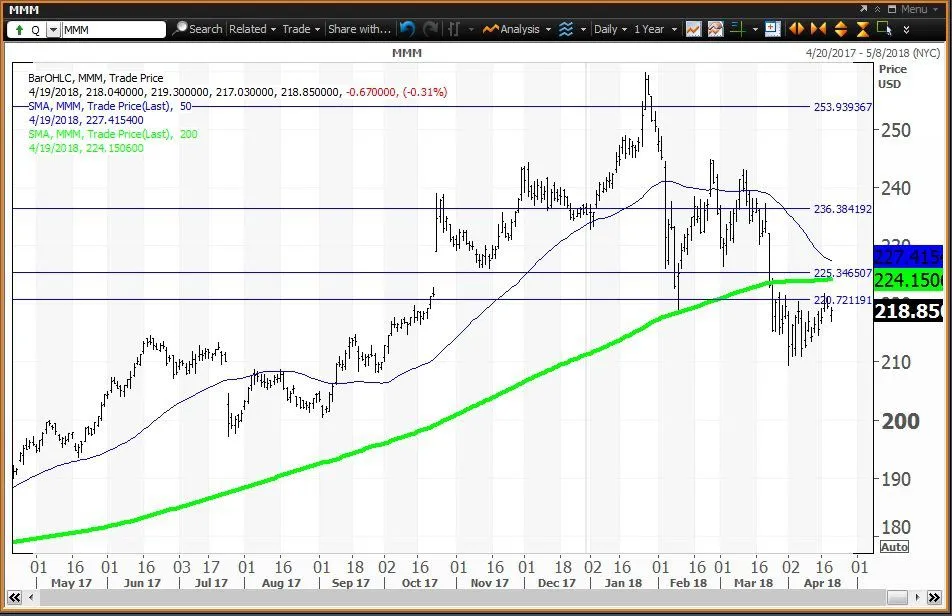This screenshot has height=616, width=952.
Task: Open the Daily interval dropdown
Action: coord(610,29)
